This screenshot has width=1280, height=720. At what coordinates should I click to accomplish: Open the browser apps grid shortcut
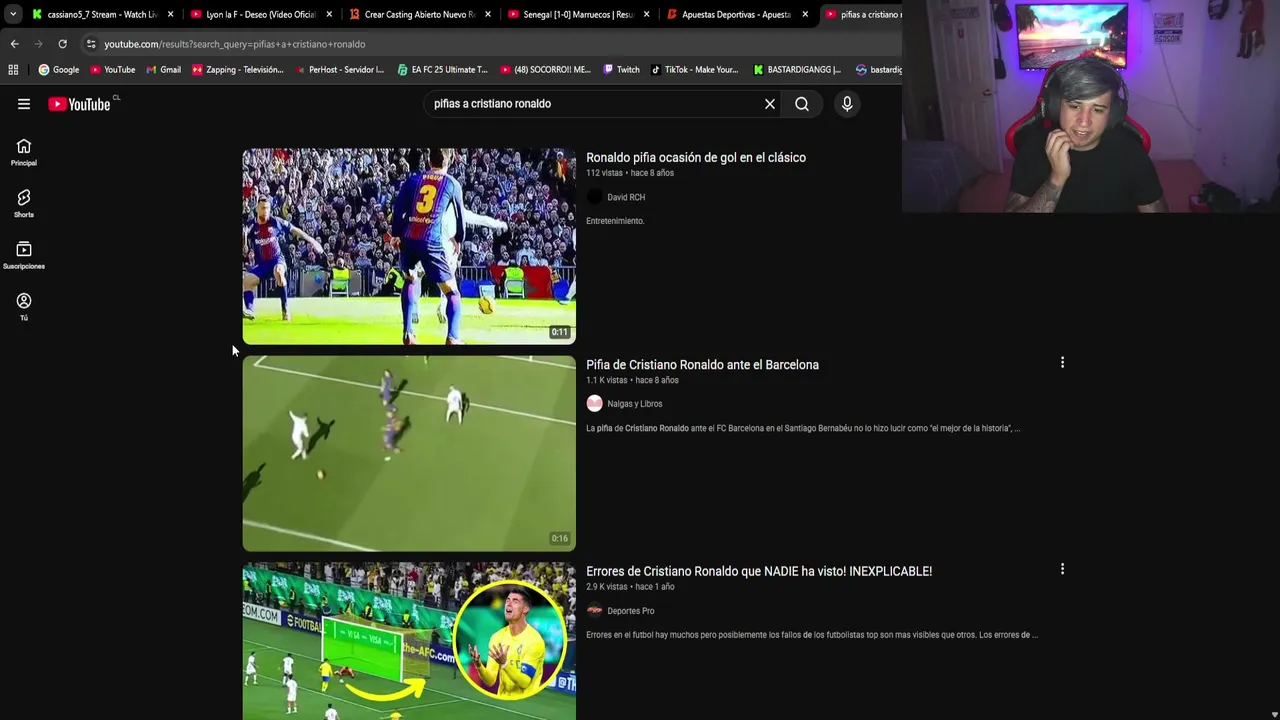13,70
